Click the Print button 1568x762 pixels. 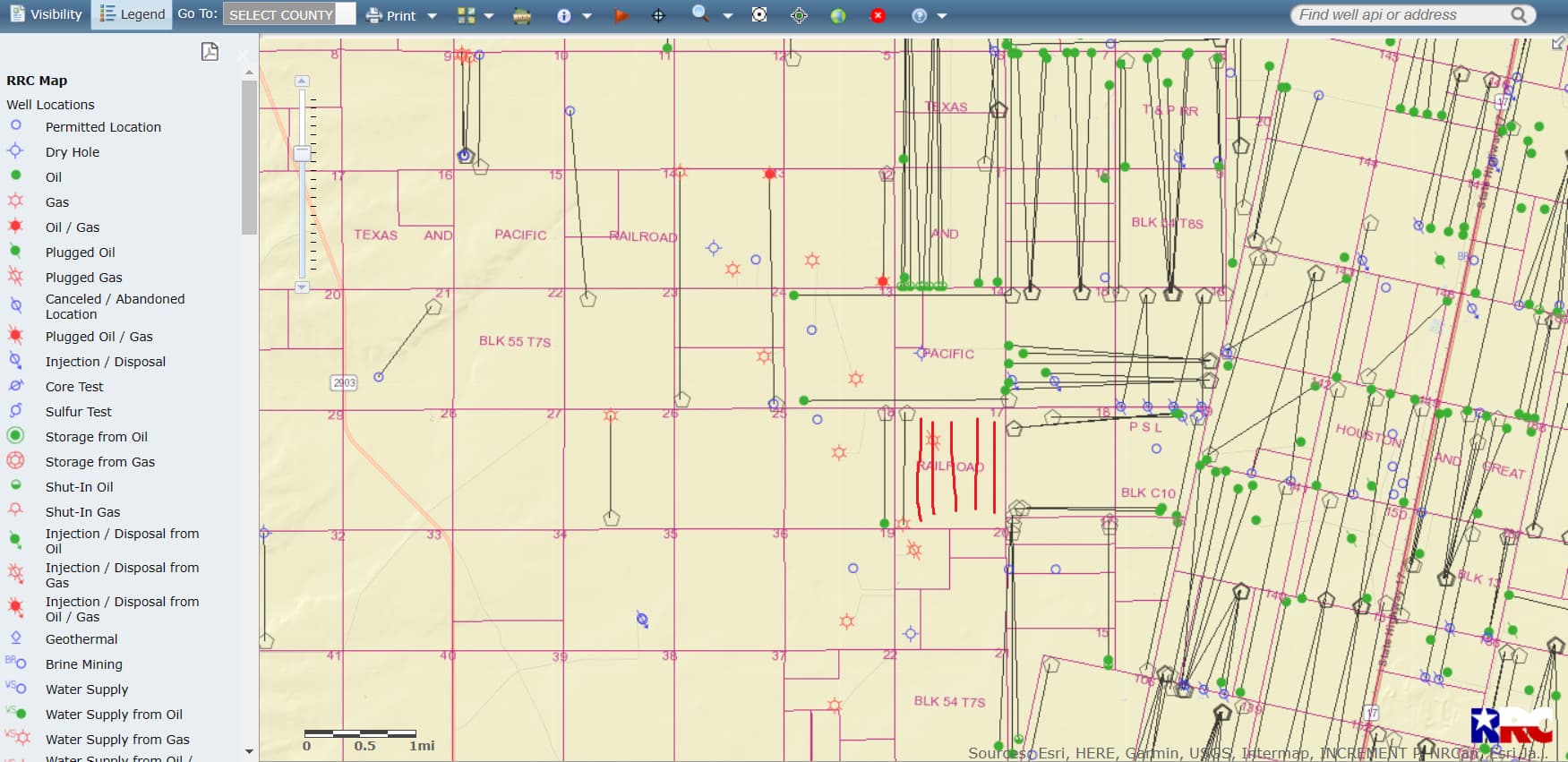pyautogui.click(x=391, y=15)
